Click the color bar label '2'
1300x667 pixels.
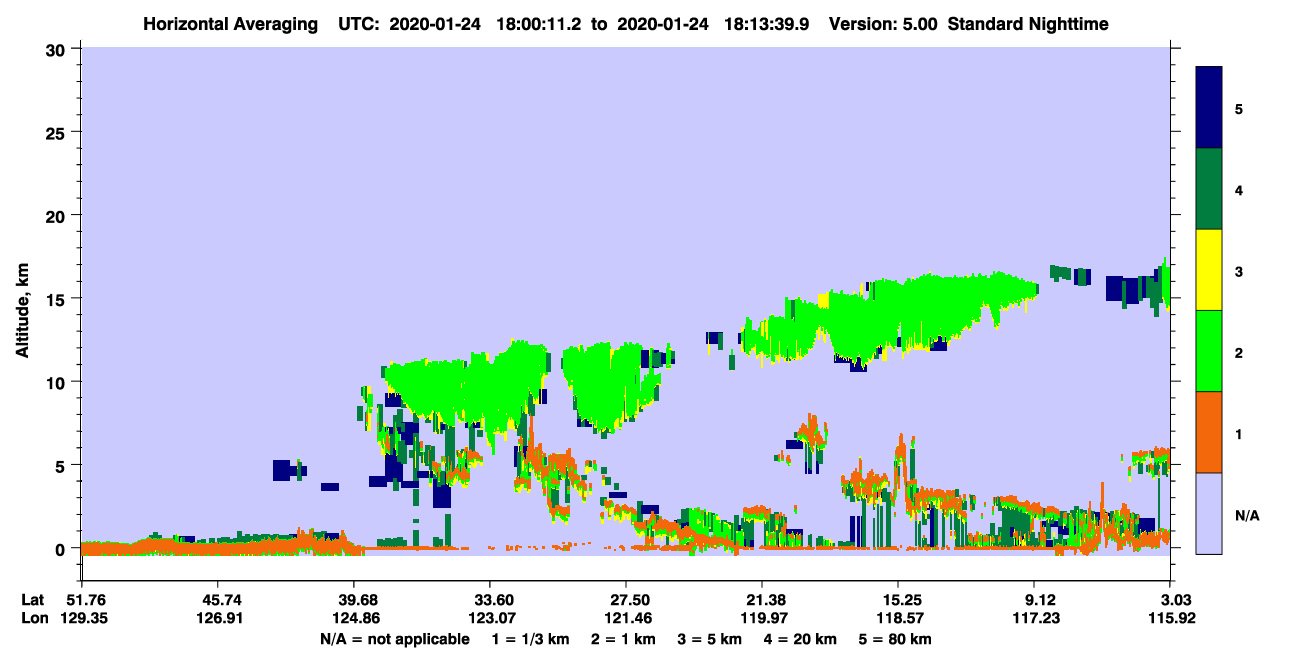coord(1239,353)
